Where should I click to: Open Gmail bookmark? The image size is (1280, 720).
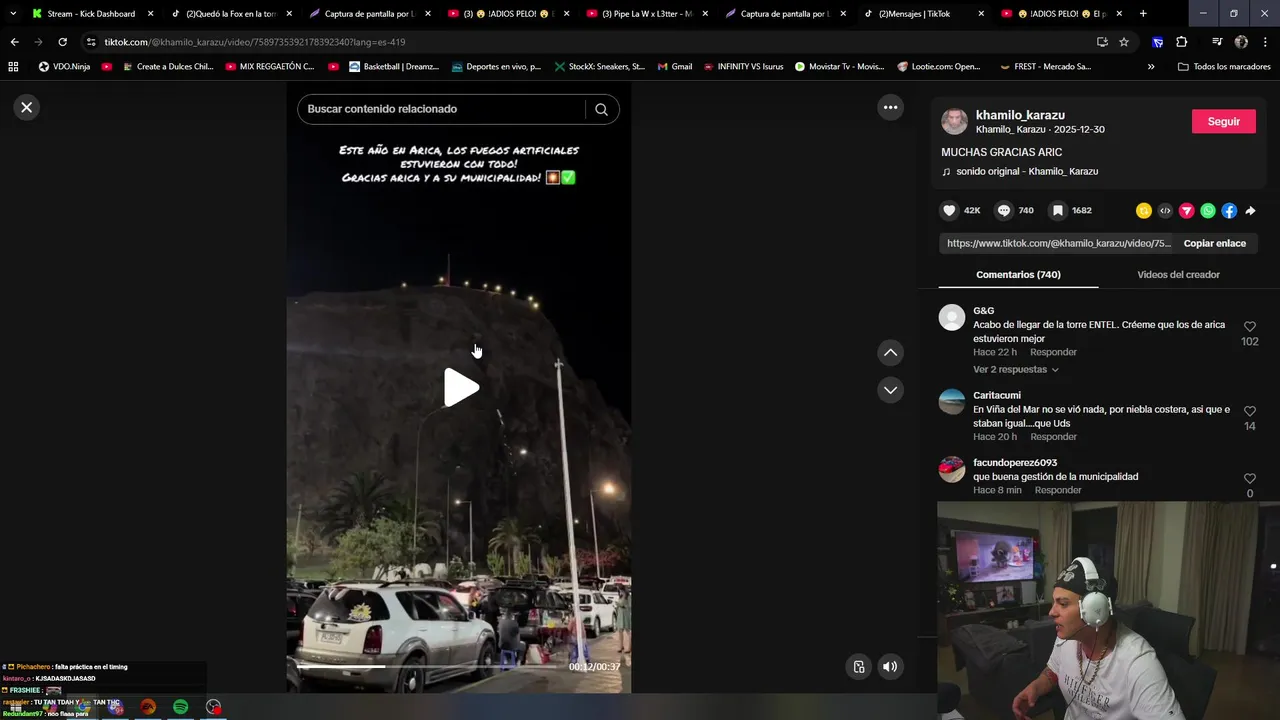(675, 67)
